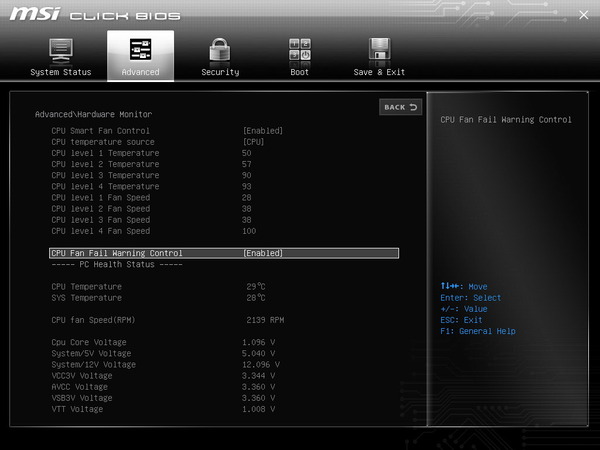The width and height of the screenshot is (600, 450).
Task: Select CPU level 2 Temperature value
Action: click(x=247, y=164)
